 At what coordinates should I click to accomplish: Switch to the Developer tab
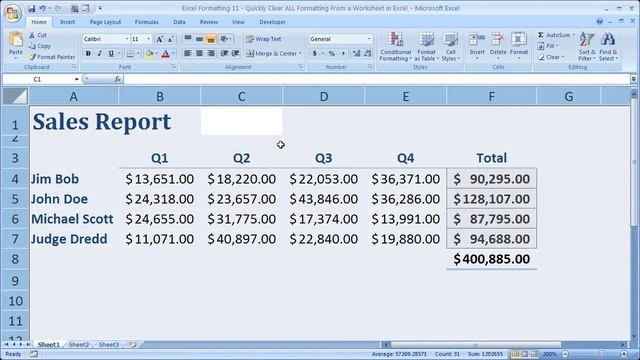tap(272, 22)
